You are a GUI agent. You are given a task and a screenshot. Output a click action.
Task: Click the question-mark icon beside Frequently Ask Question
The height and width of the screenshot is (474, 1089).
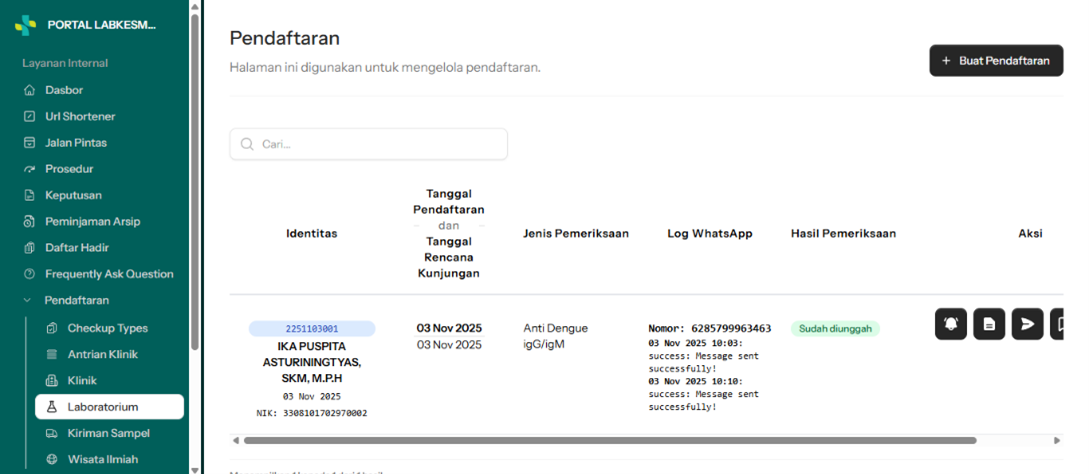29,274
